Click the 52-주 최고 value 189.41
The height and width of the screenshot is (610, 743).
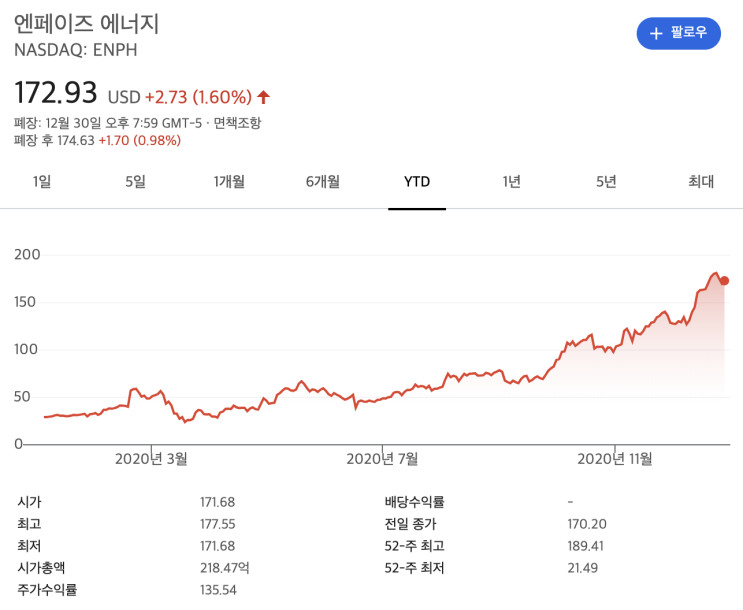(585, 546)
